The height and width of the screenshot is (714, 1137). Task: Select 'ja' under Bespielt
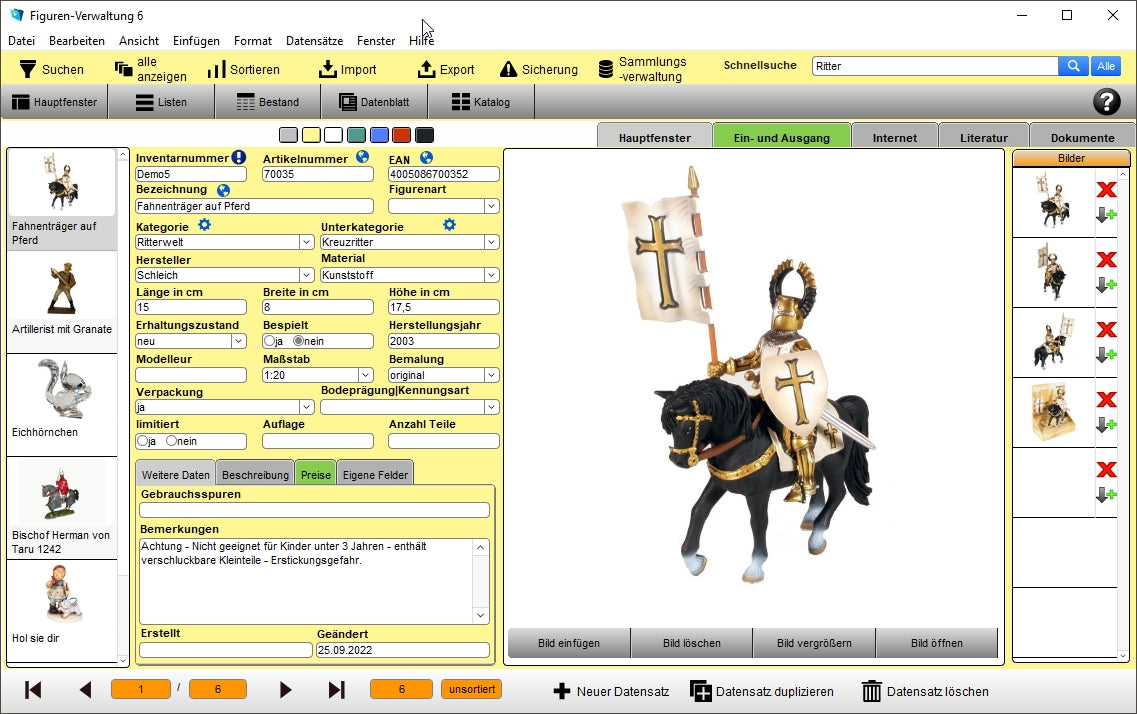coord(269,341)
